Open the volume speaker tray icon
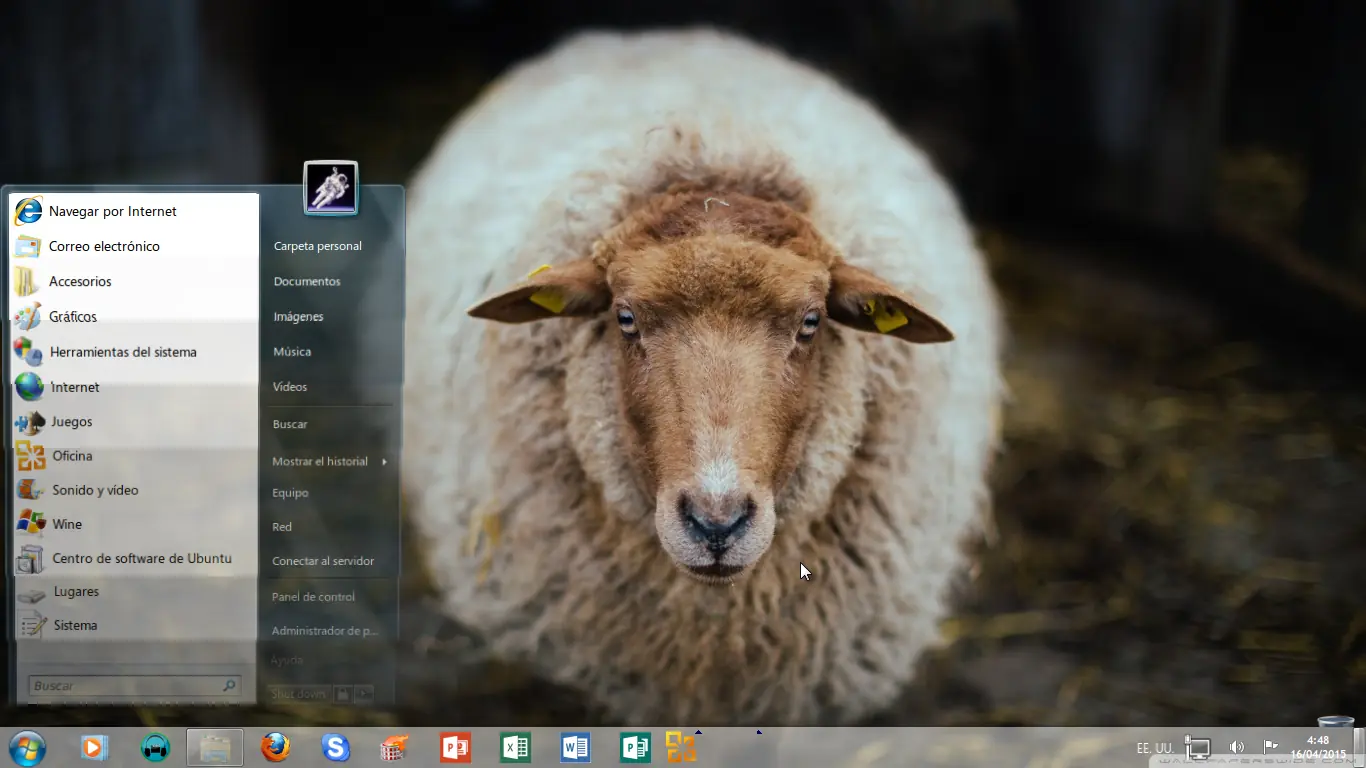This screenshot has height=768, width=1366. click(x=1237, y=747)
